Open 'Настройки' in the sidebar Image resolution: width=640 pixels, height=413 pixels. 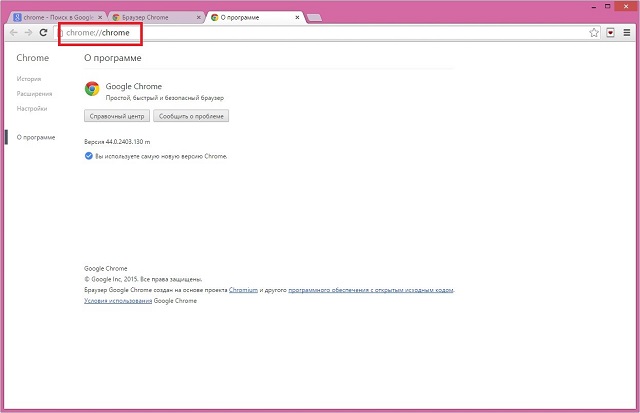pyautogui.click(x=32, y=109)
